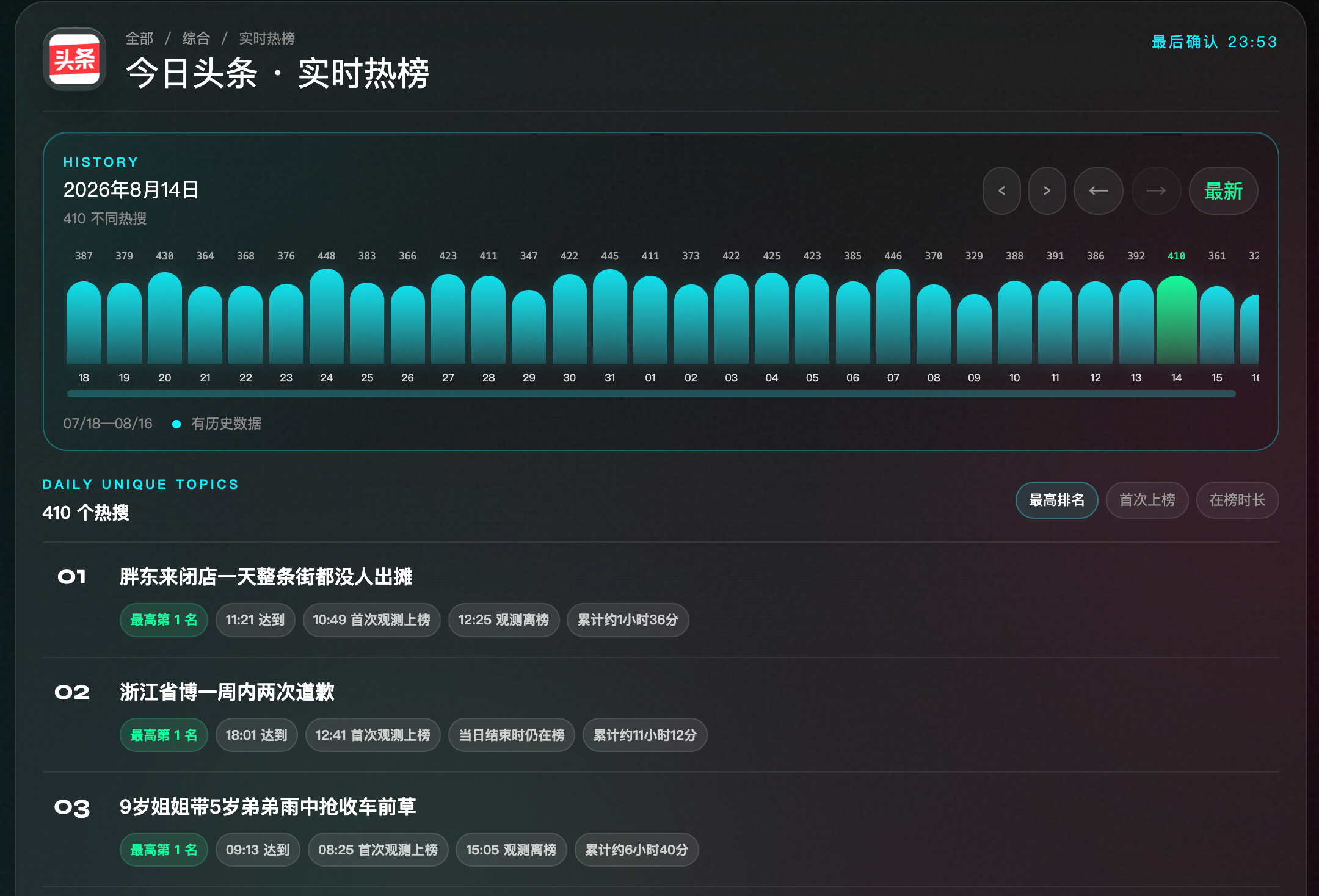Click the 累计约6小时40分 tag

[x=636, y=850]
